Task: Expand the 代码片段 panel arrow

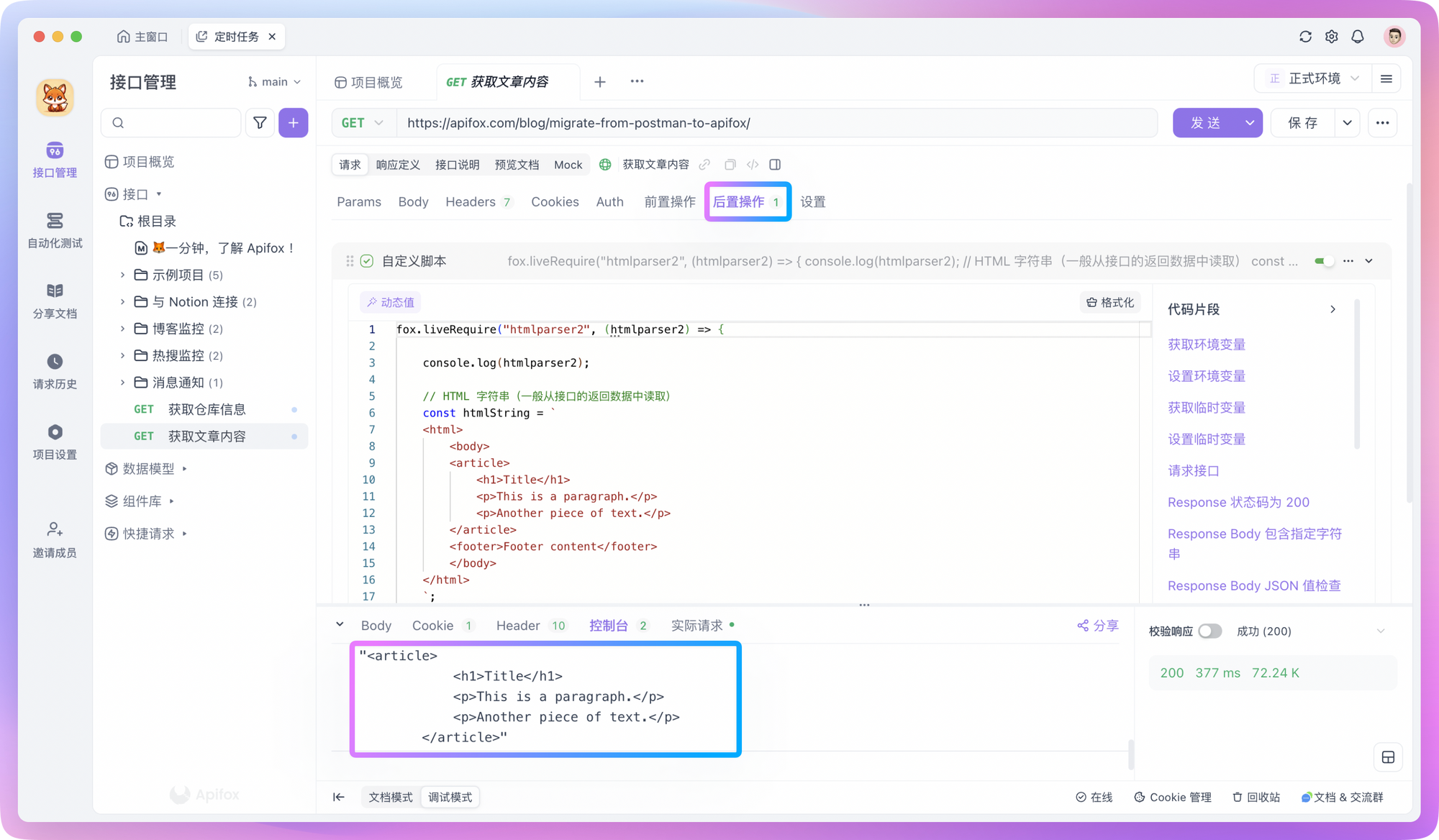Action: tap(1333, 309)
